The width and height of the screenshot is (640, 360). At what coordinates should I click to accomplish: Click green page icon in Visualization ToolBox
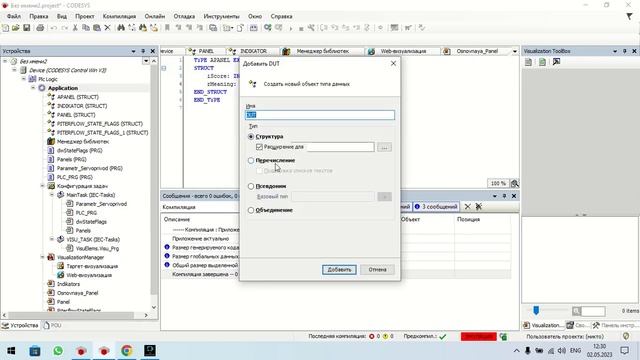click(x=542, y=62)
